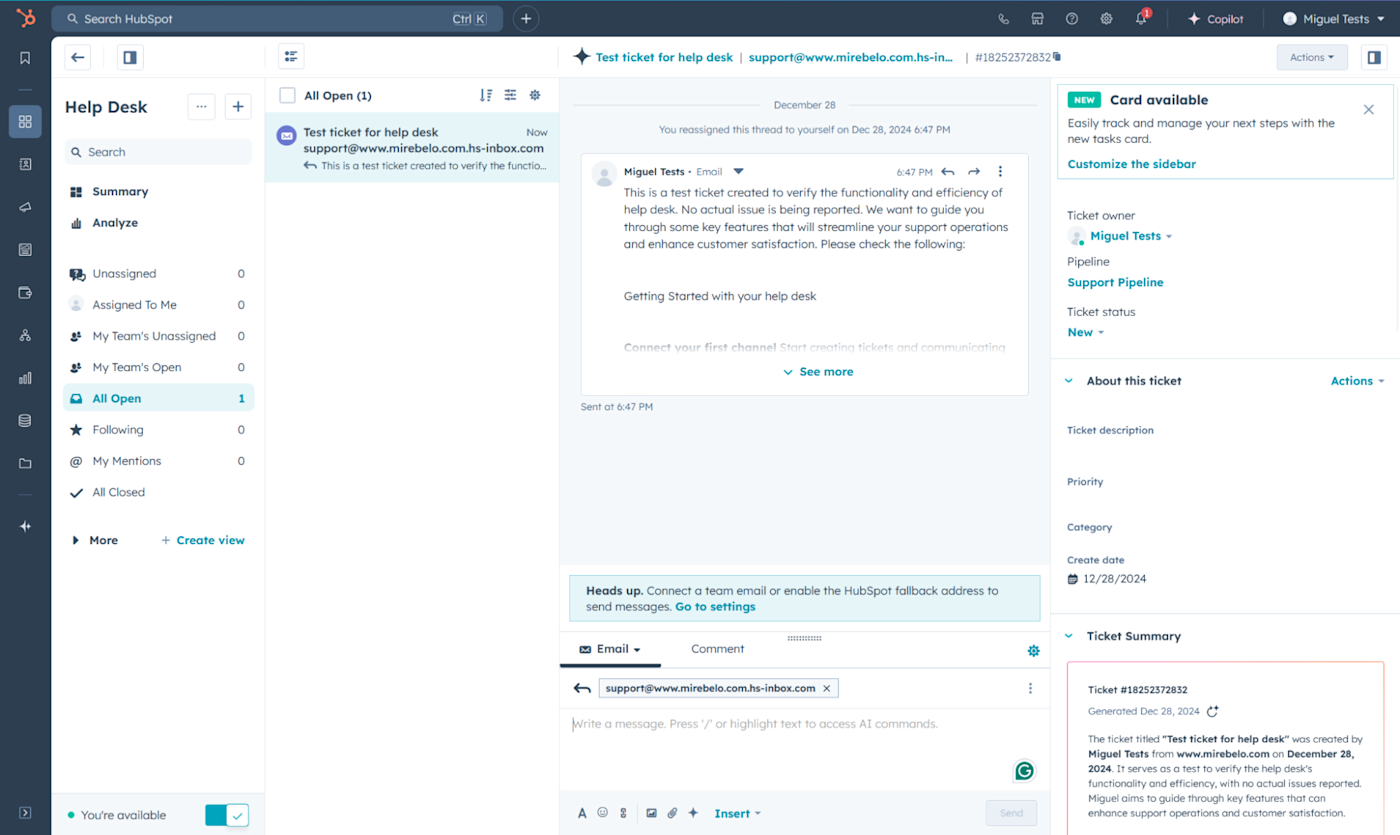
Task: Regenerate the Ticket Summary
Action: click(1213, 711)
